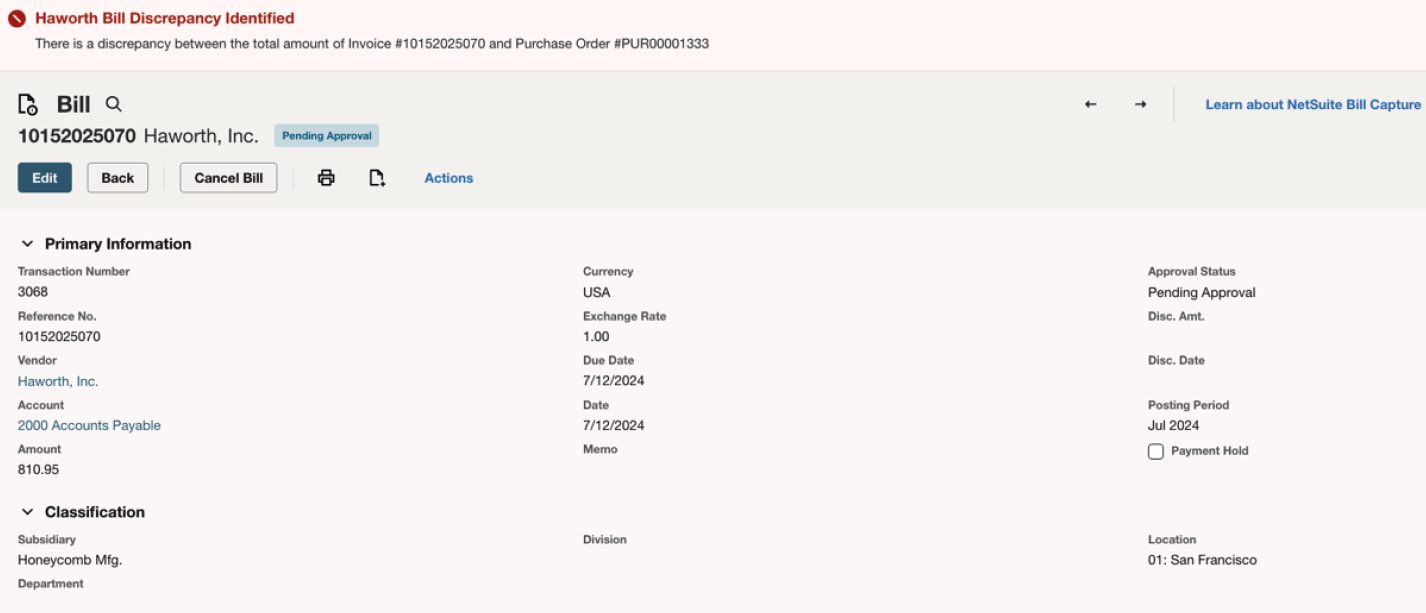
Task: Select reference number 10152025070 value
Action: click(59, 337)
